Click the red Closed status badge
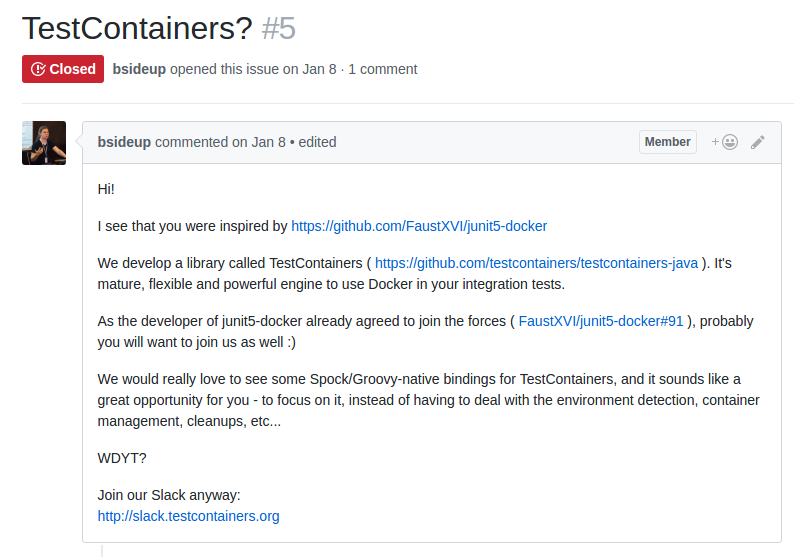The width and height of the screenshot is (794, 557). (63, 69)
